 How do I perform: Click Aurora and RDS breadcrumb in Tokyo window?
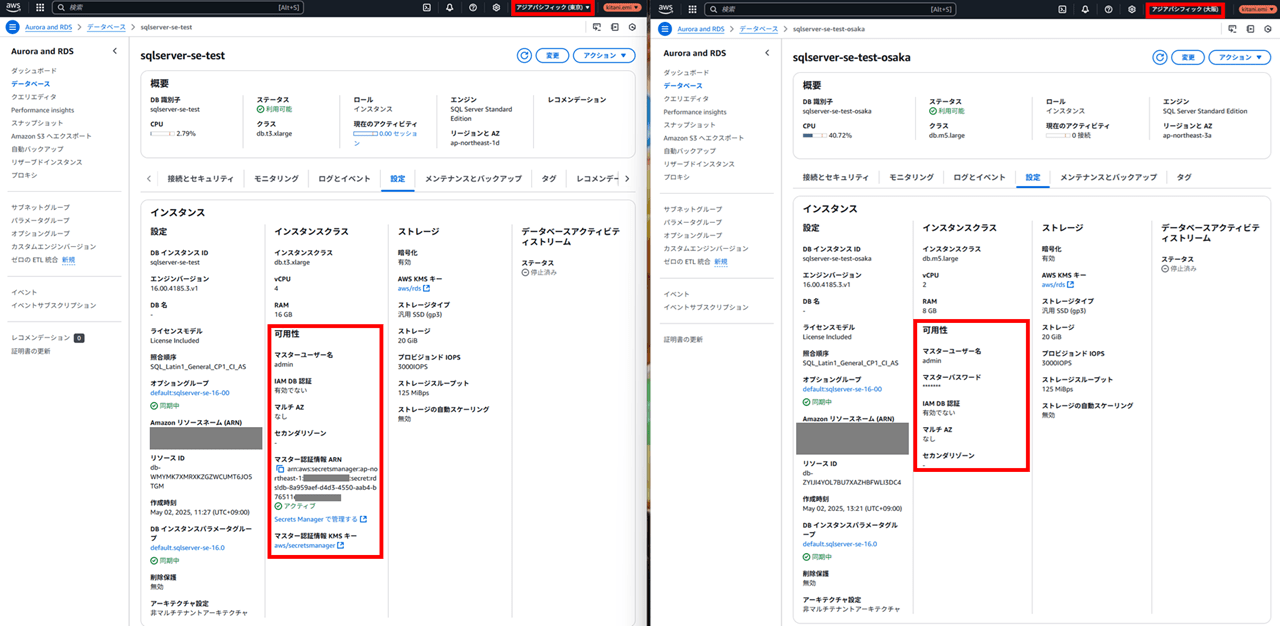tap(50, 29)
